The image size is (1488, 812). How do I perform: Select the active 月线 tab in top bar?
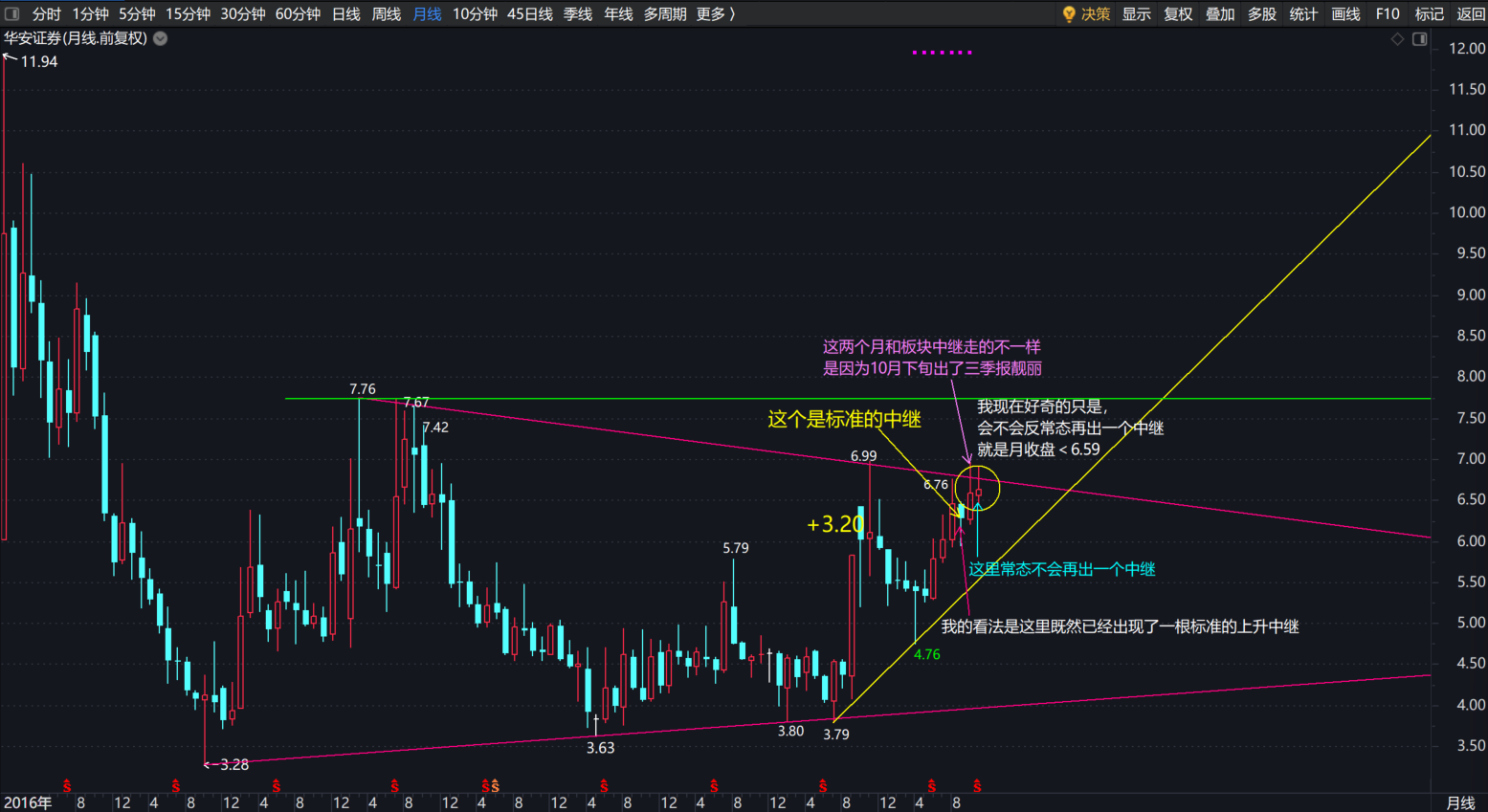427,13
